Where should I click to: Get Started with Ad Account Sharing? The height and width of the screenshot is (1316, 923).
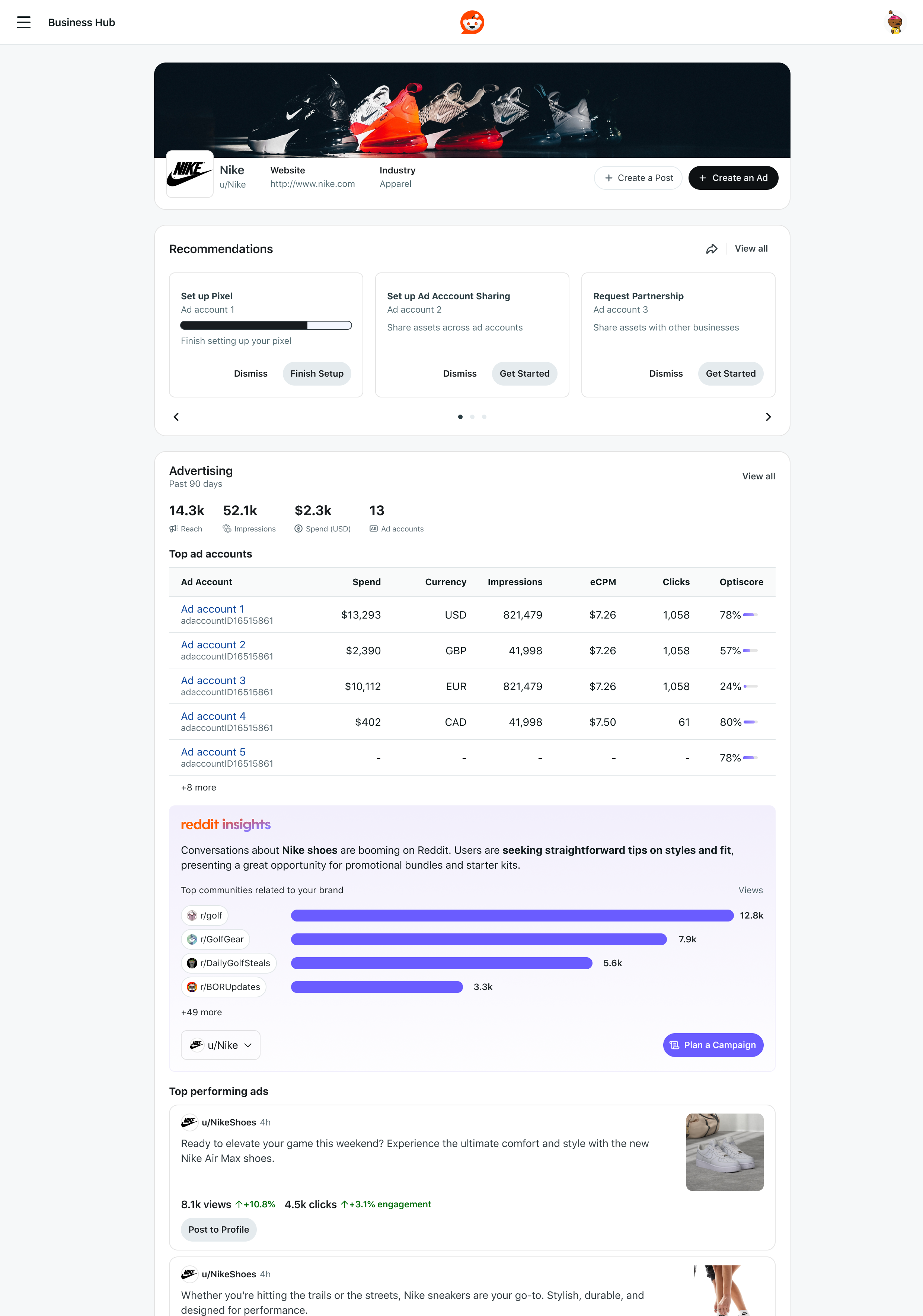[x=524, y=374]
